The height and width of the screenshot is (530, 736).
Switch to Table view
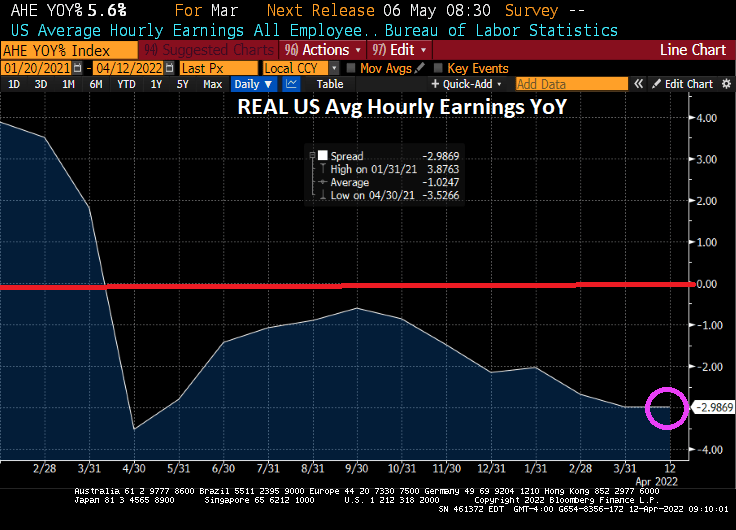click(x=330, y=84)
